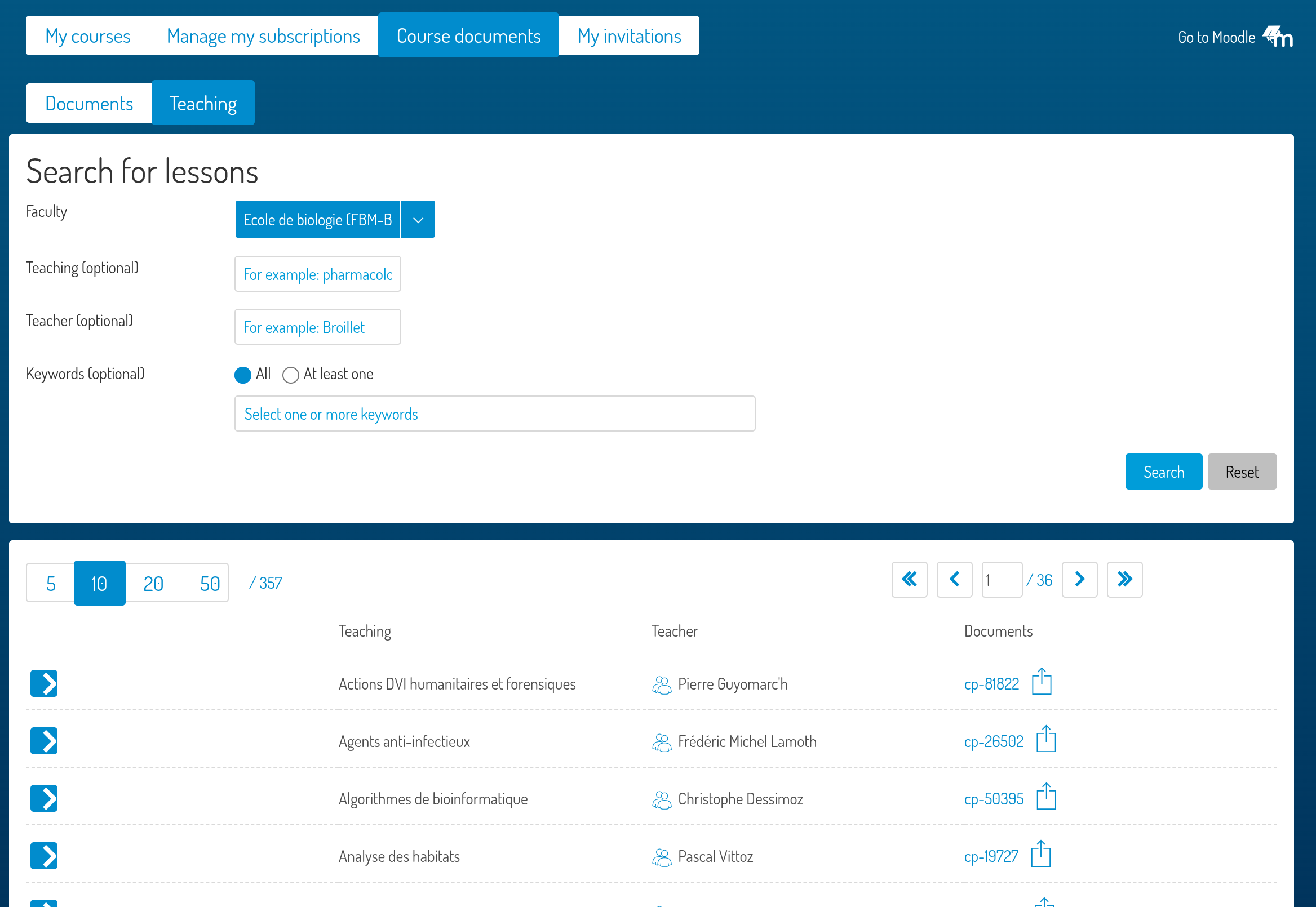Open the Faculty dropdown arrow
This screenshot has height=907, width=1316.
(x=418, y=220)
